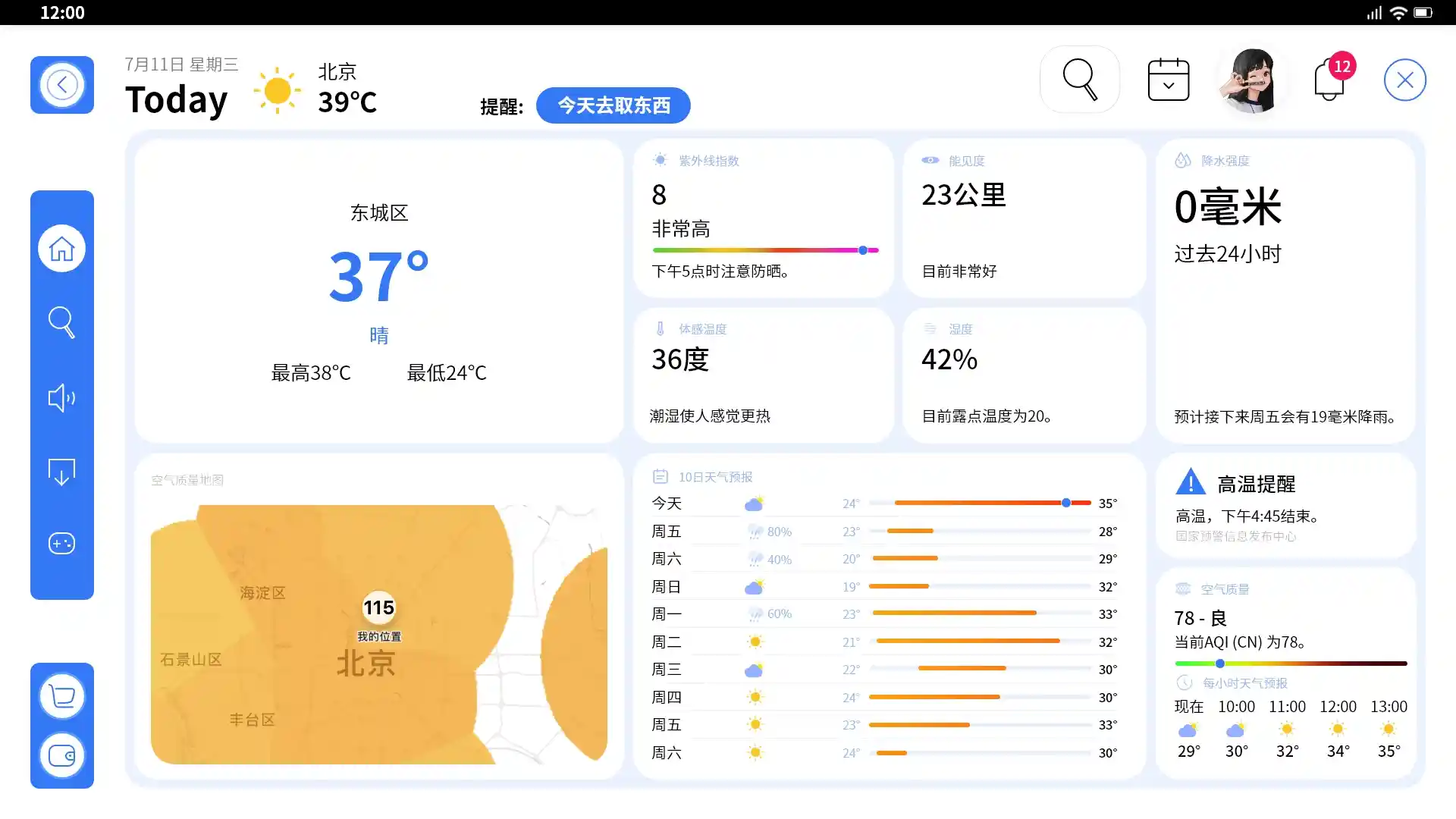Select the 周日 forecast row
The width and height of the screenshot is (1456, 819).
point(884,587)
